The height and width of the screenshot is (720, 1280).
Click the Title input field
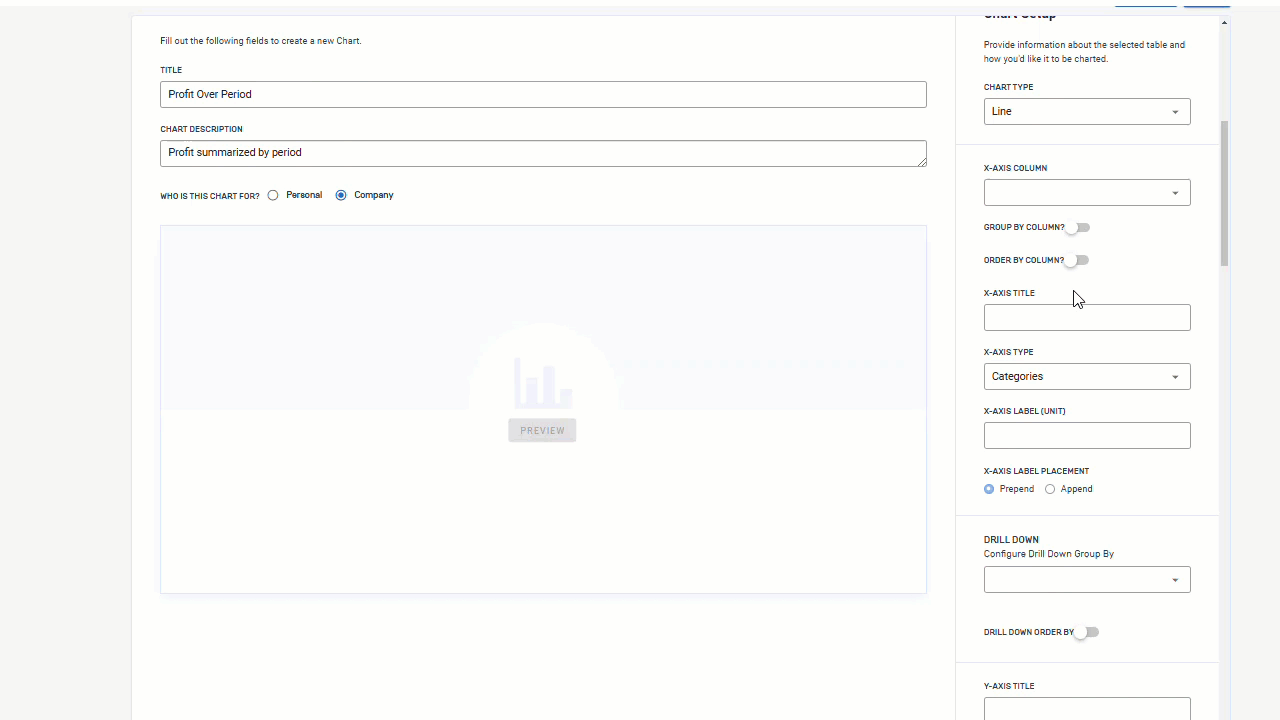(543, 94)
